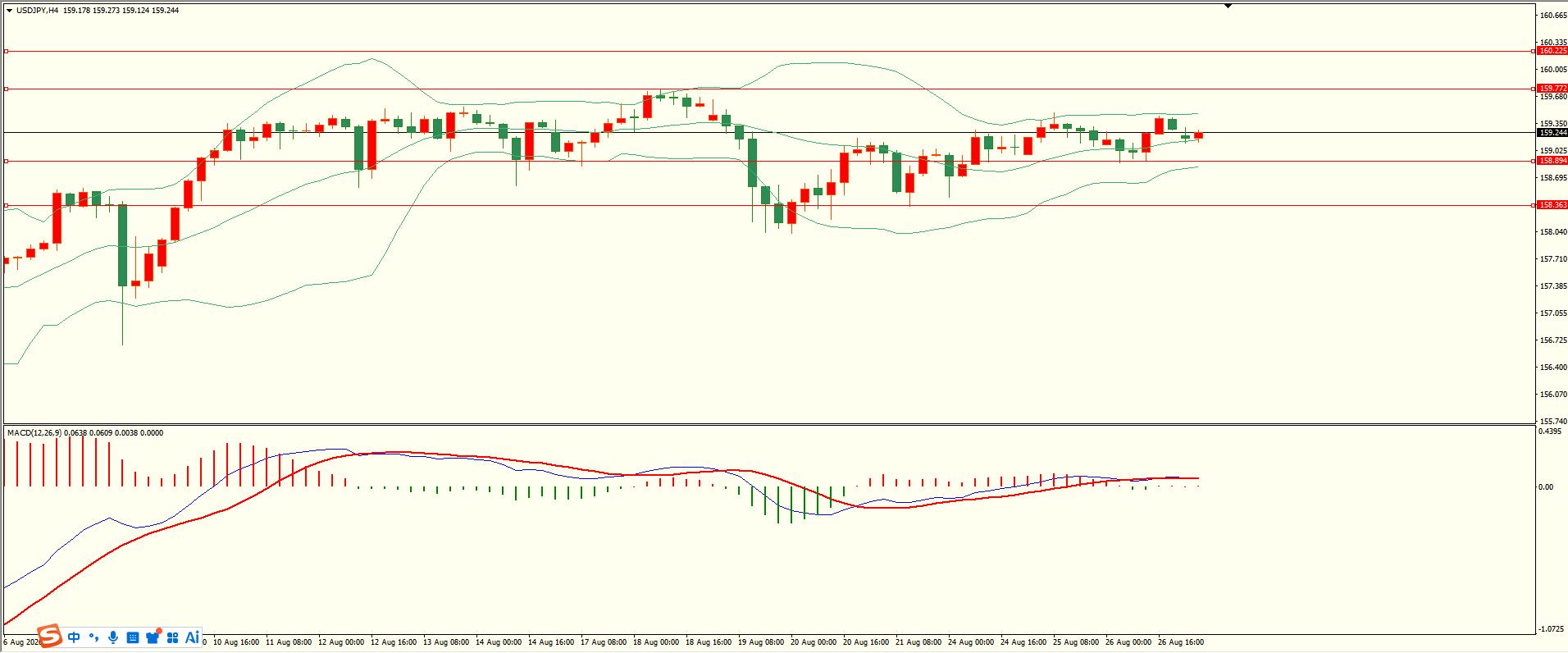This screenshot has height=653, width=1568.
Task: Open the soft keyboard icon
Action: [133, 637]
